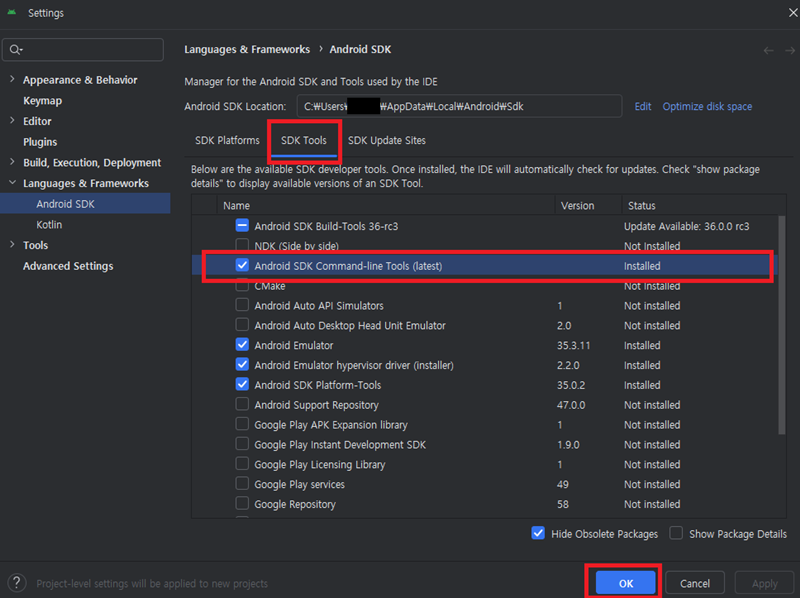Click version 35.3.11 of Android Emulator
This screenshot has height=598, width=800.
coord(573,345)
